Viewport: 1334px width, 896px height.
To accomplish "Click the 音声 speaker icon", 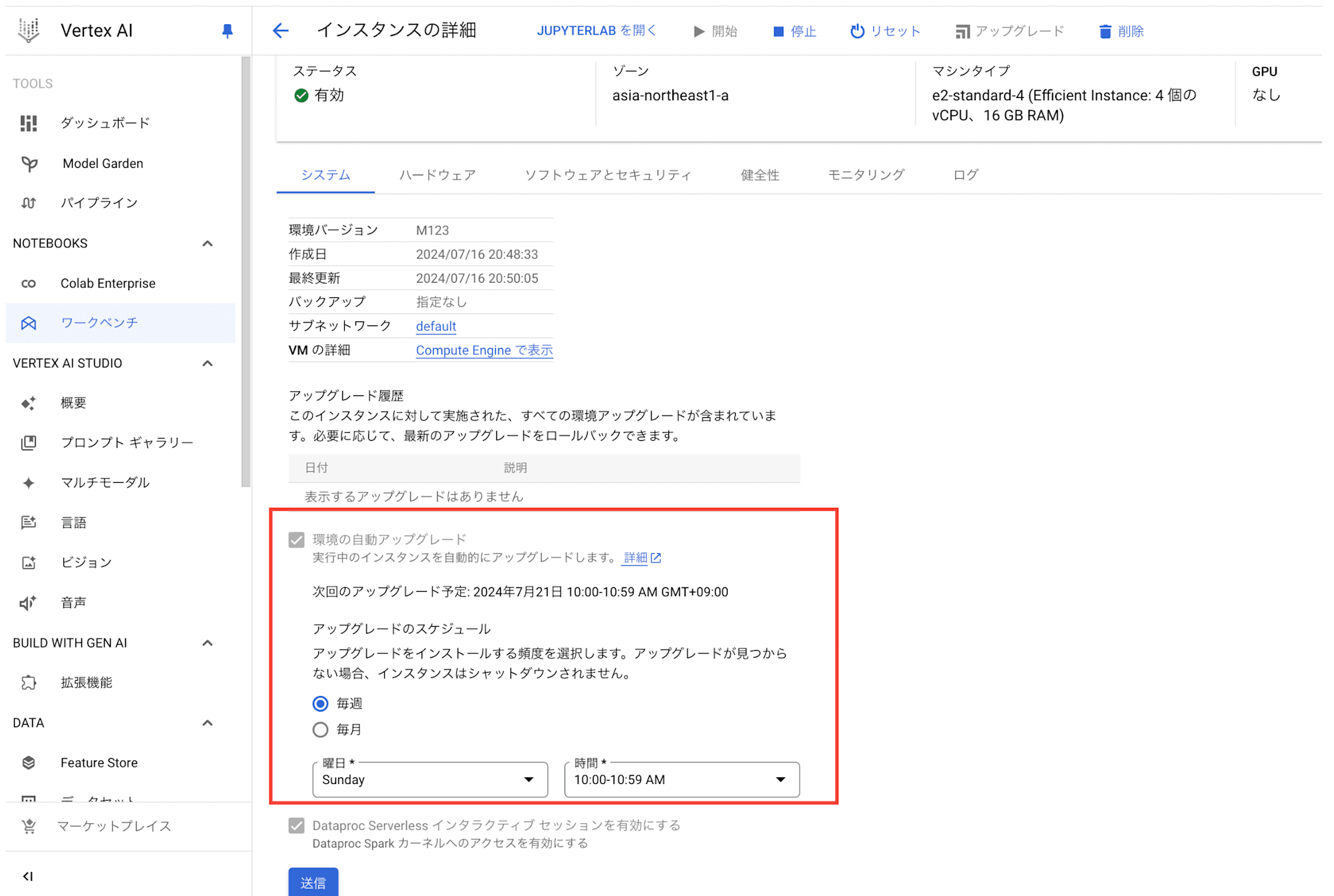I will 29,603.
